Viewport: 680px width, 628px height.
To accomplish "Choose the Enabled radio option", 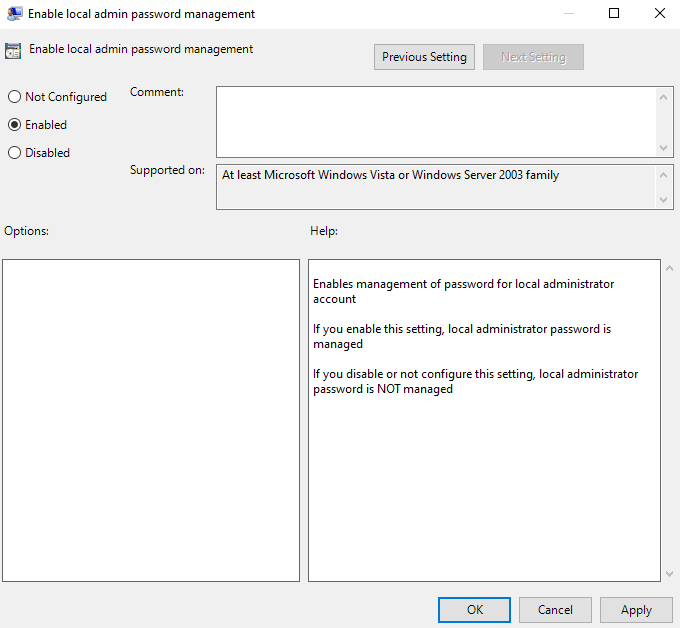I will pos(14,125).
